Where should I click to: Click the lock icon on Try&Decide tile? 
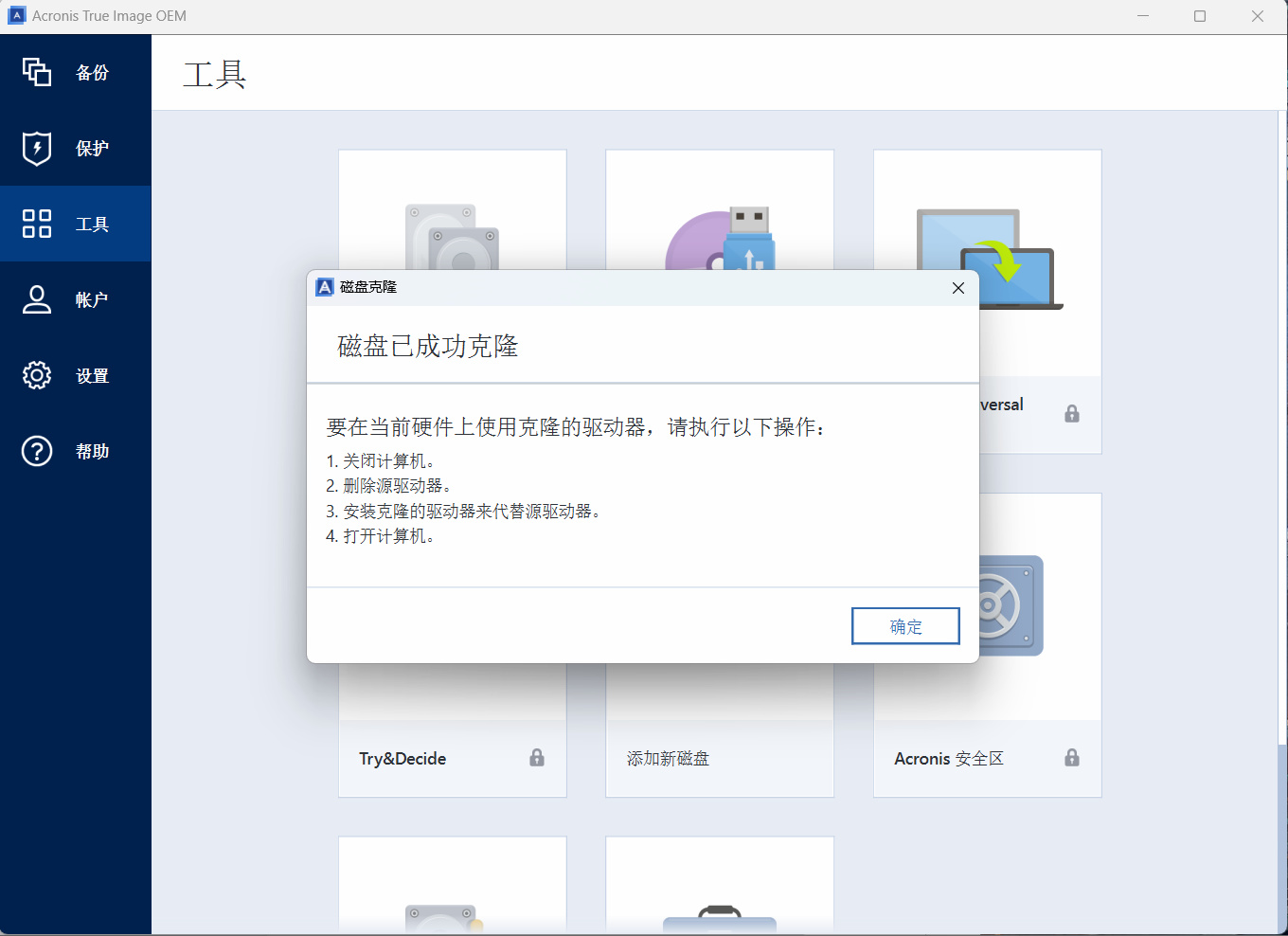click(x=537, y=757)
